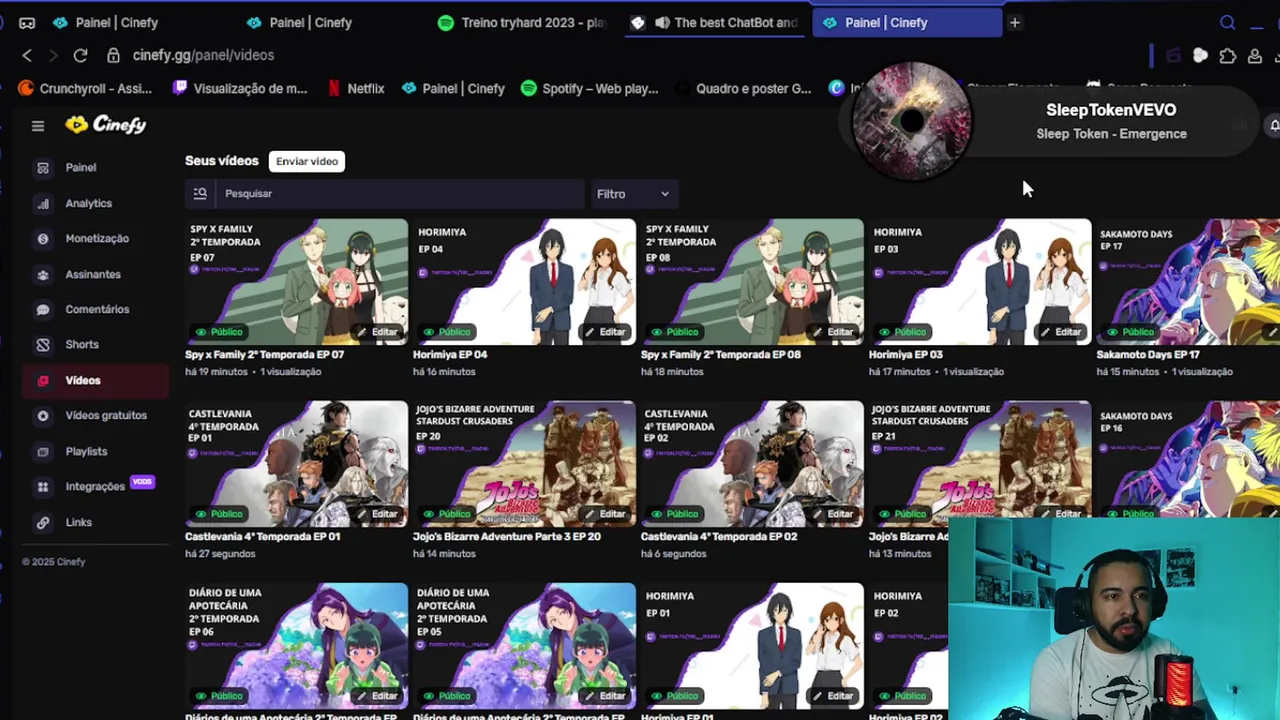Switch to first Painel | Cinefy tab
The height and width of the screenshot is (720, 1280).
tap(105, 22)
